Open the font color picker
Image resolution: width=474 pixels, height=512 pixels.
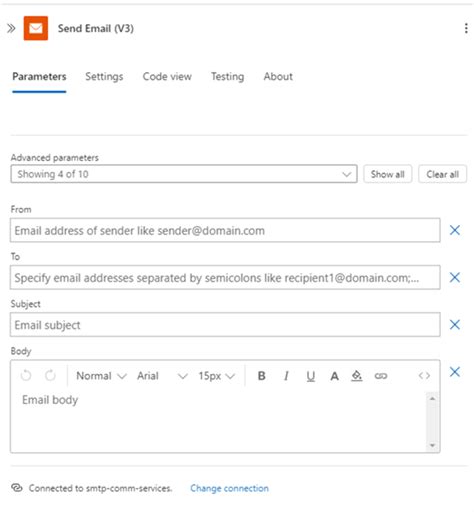[x=334, y=376]
